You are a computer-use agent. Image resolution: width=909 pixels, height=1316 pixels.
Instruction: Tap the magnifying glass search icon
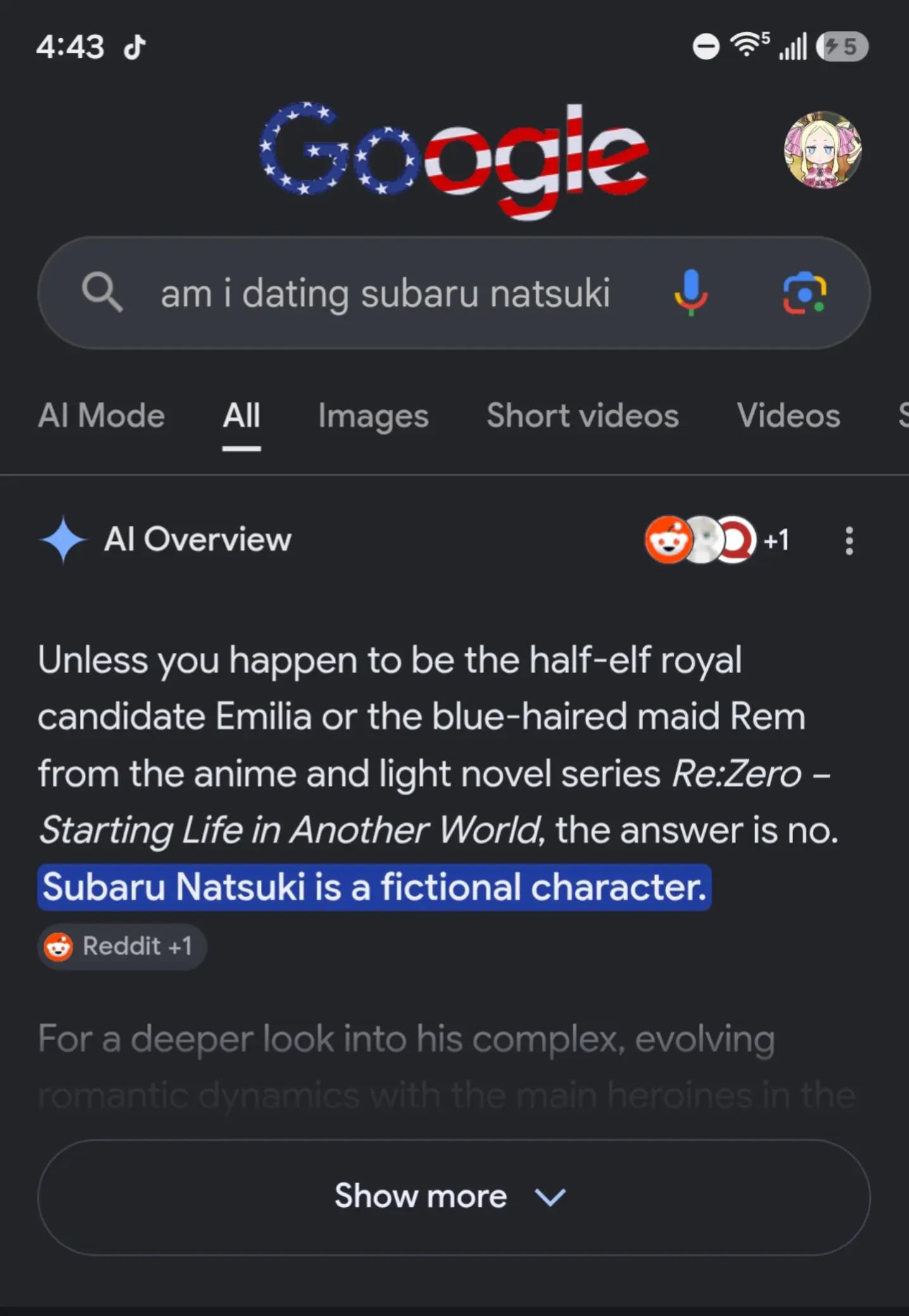(102, 292)
